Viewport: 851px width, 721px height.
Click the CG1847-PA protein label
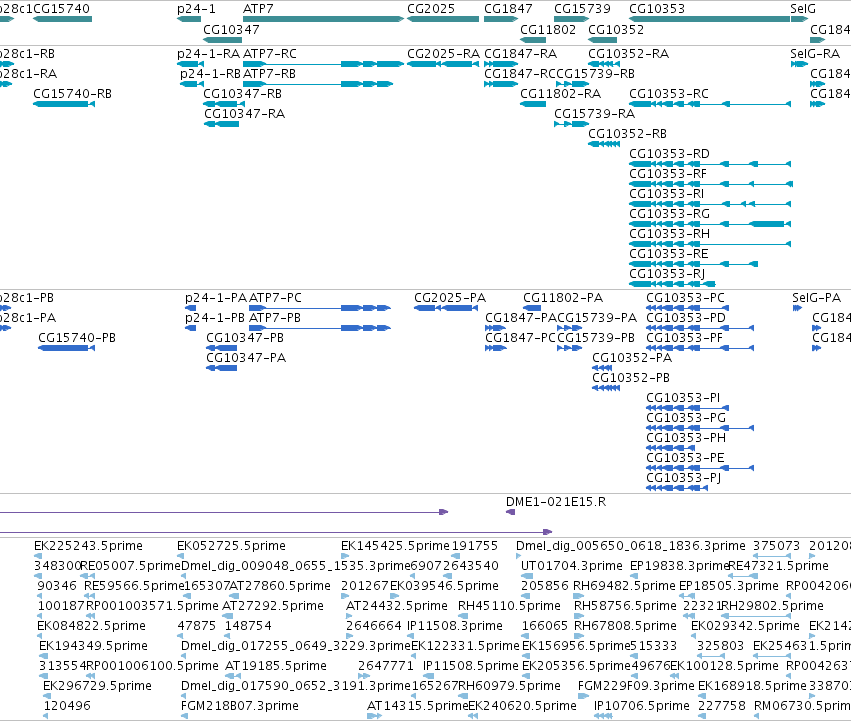pyautogui.click(x=521, y=318)
